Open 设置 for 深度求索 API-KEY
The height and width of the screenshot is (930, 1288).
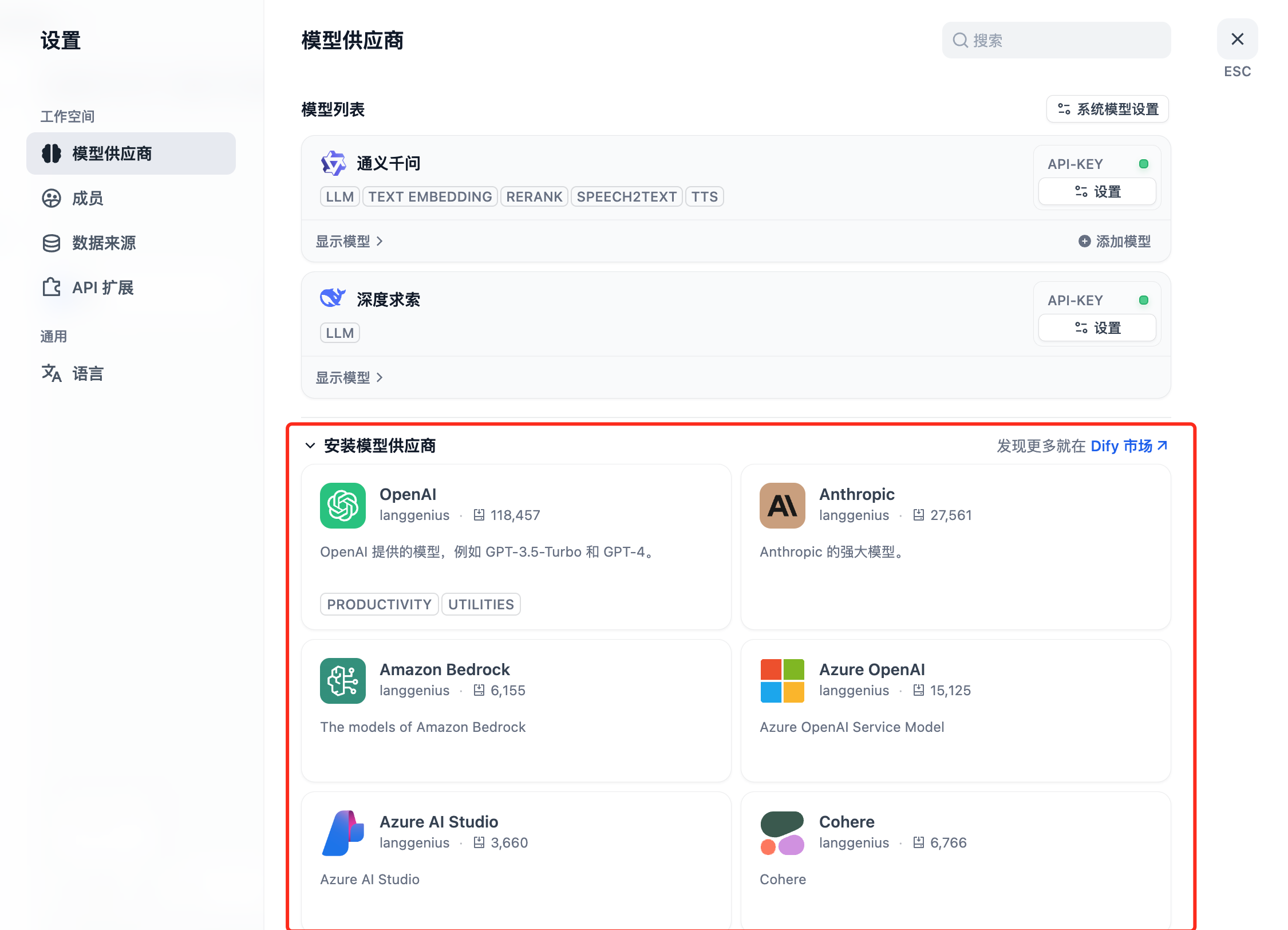tap(1097, 328)
